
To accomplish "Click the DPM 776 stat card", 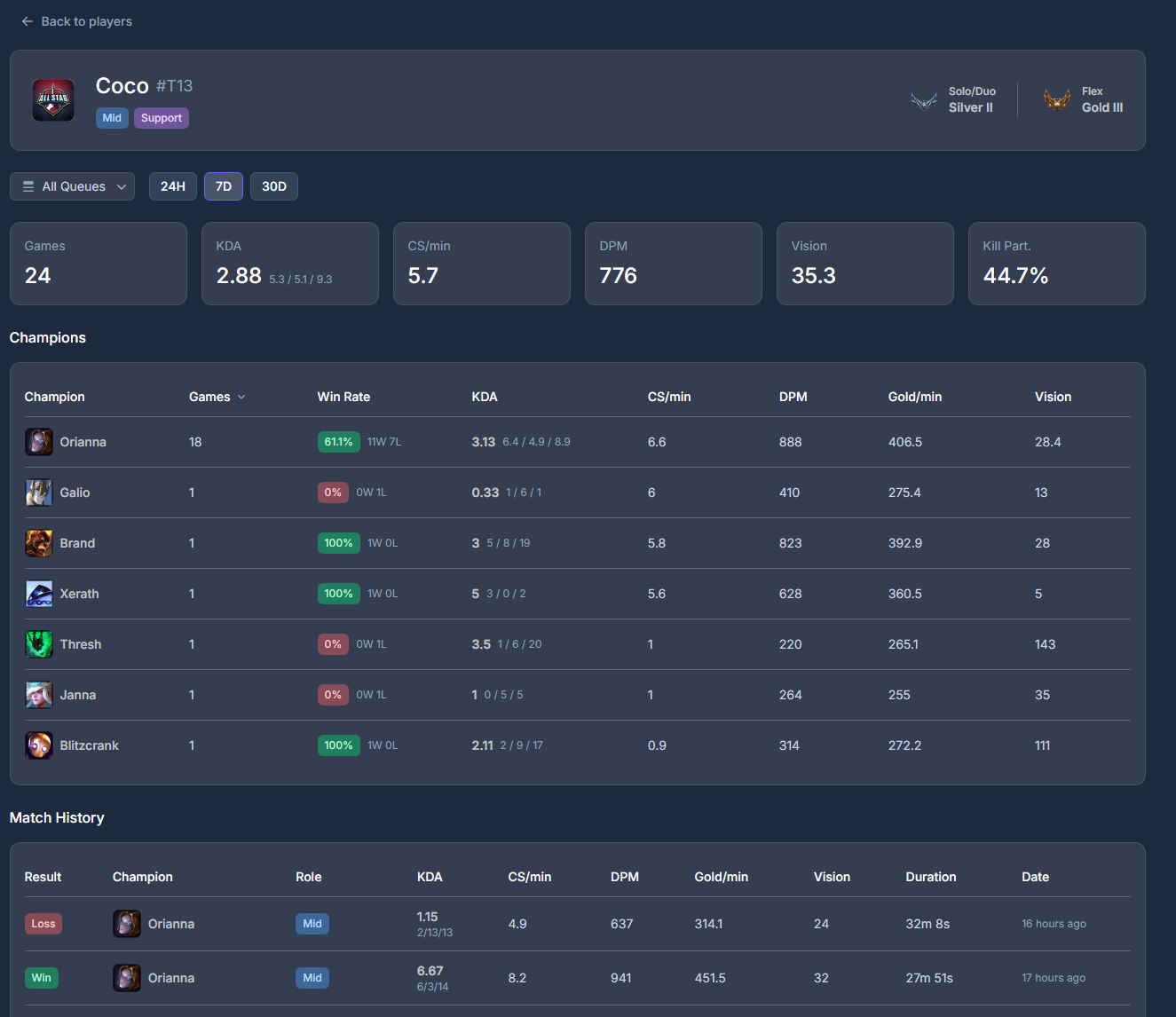I will click(674, 264).
